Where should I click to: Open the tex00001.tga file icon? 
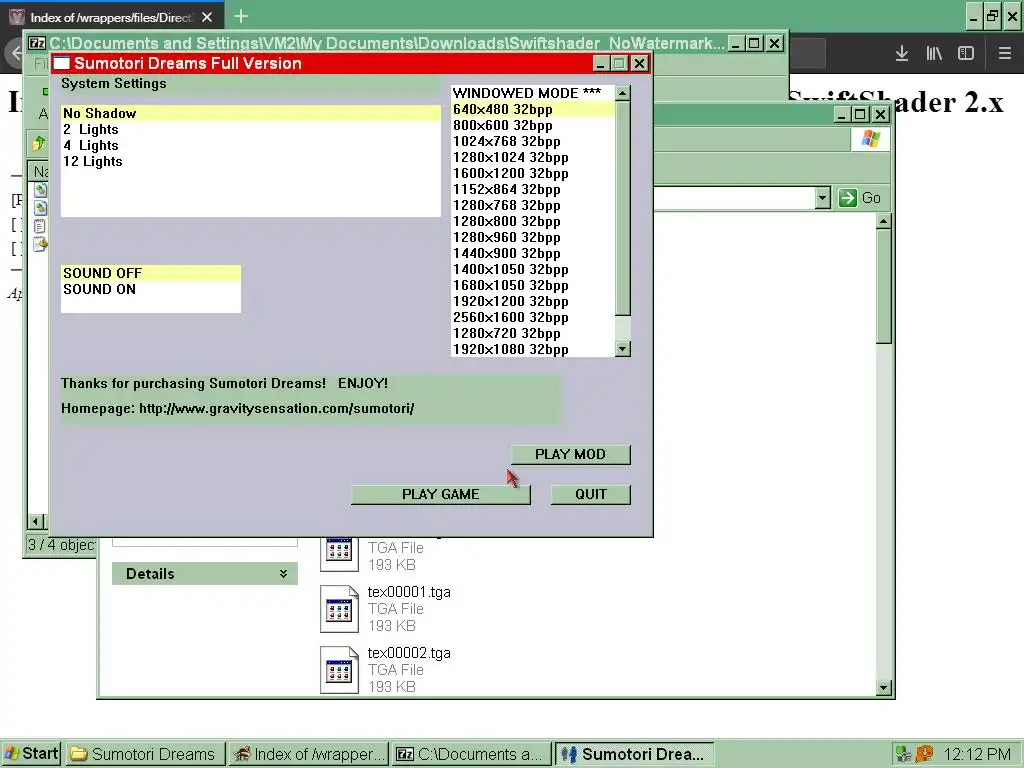(340, 609)
